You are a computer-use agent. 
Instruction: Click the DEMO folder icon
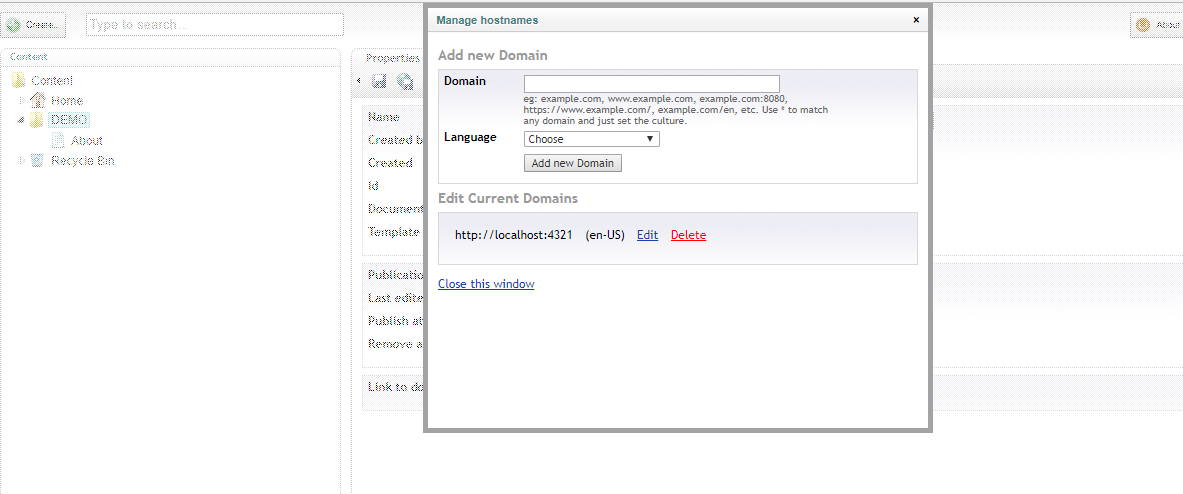(38, 120)
